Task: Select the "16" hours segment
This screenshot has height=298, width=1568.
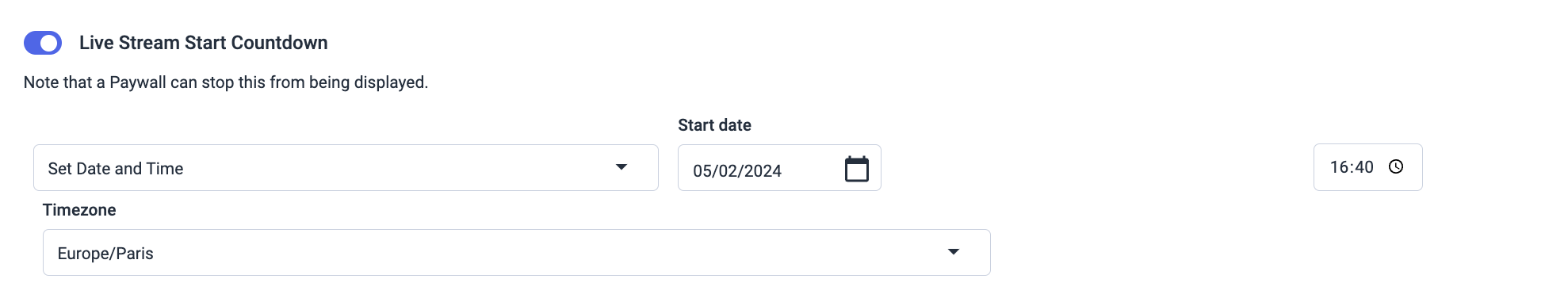Action: pos(1339,167)
